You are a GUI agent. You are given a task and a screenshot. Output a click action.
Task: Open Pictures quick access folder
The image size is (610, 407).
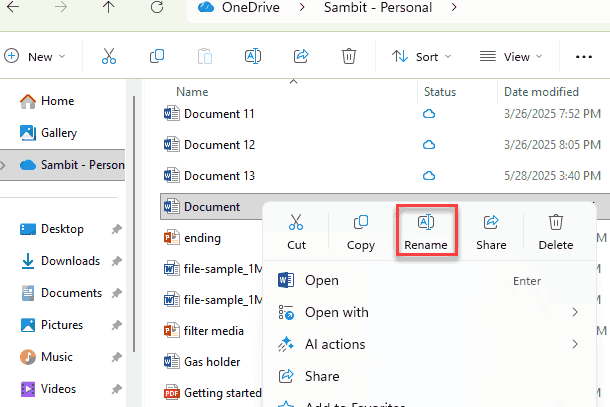pos(51,325)
